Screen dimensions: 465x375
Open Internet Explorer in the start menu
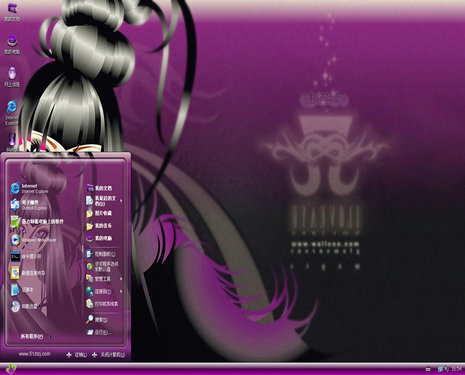pos(29,189)
